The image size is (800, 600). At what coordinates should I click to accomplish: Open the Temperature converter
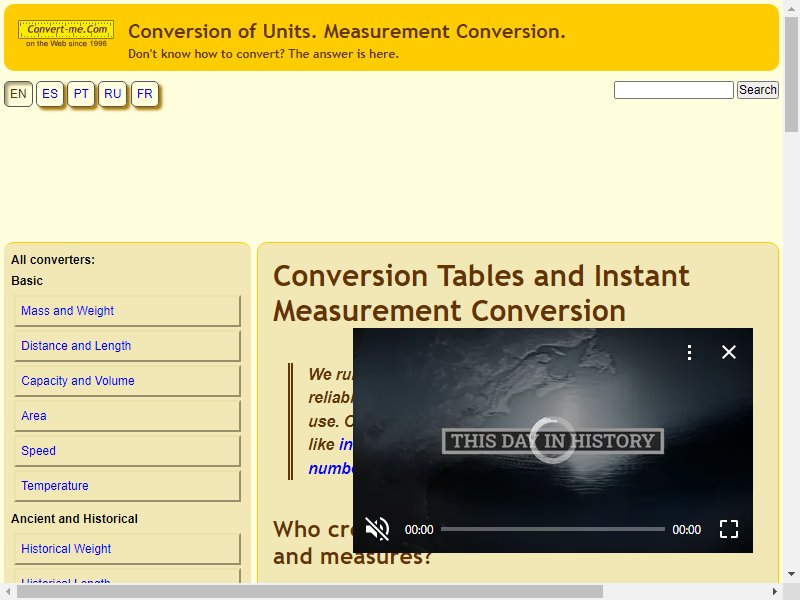[127, 486]
